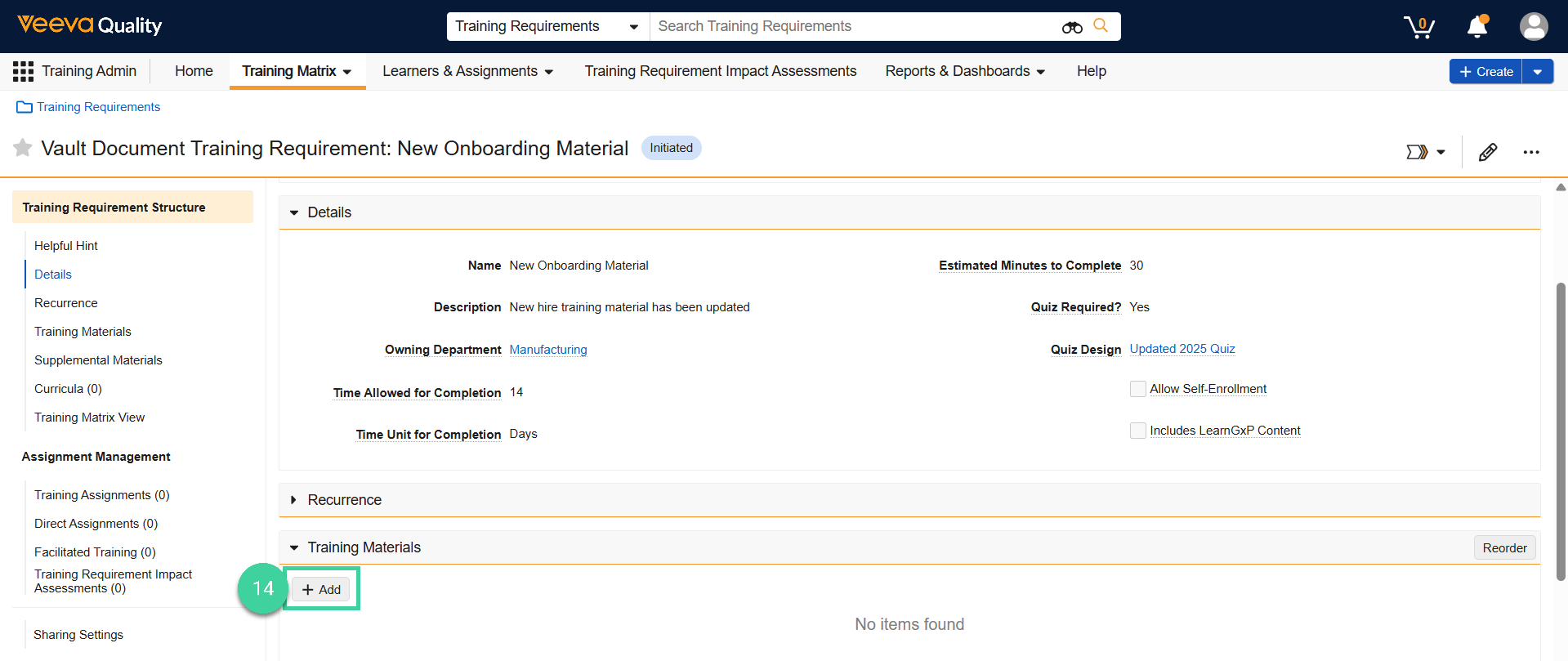Image resolution: width=1568 pixels, height=661 pixels.
Task: Open the Training Requirements search scope dropdown
Action: pyautogui.click(x=547, y=27)
